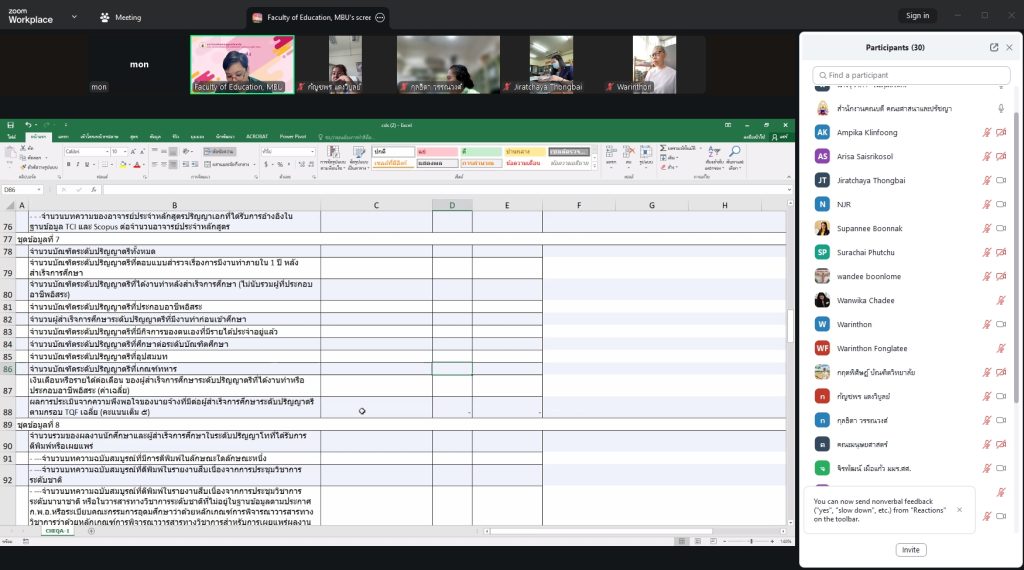The image size is (1024, 570).
Task: Click the Cut scissors icon
Action: 24,149
